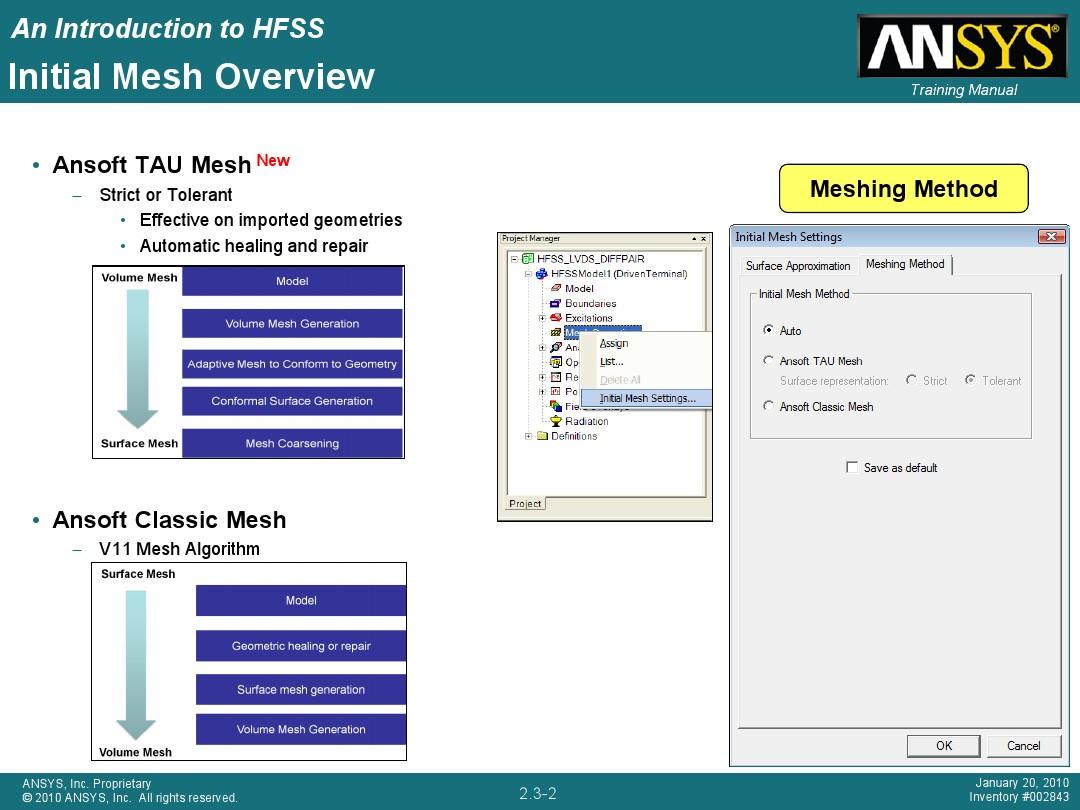Click the slide number 2.3-2
Image resolution: width=1080 pixels, height=810 pixels.
click(538, 793)
